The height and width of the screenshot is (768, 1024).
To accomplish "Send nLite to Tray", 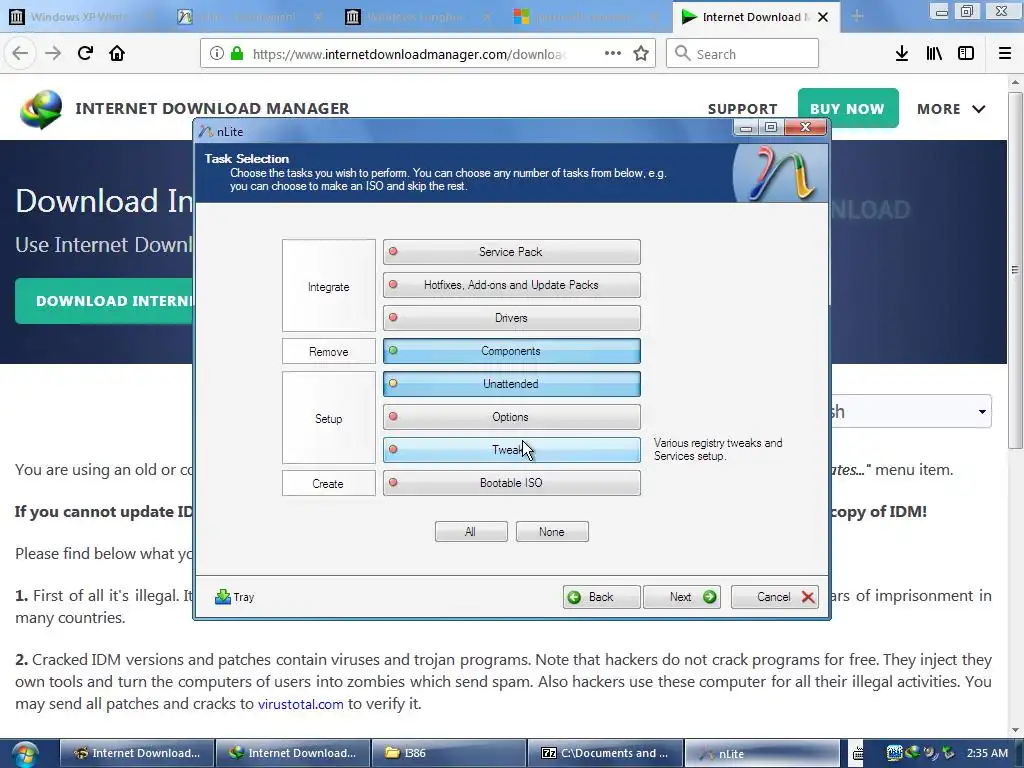I will click(x=234, y=597).
